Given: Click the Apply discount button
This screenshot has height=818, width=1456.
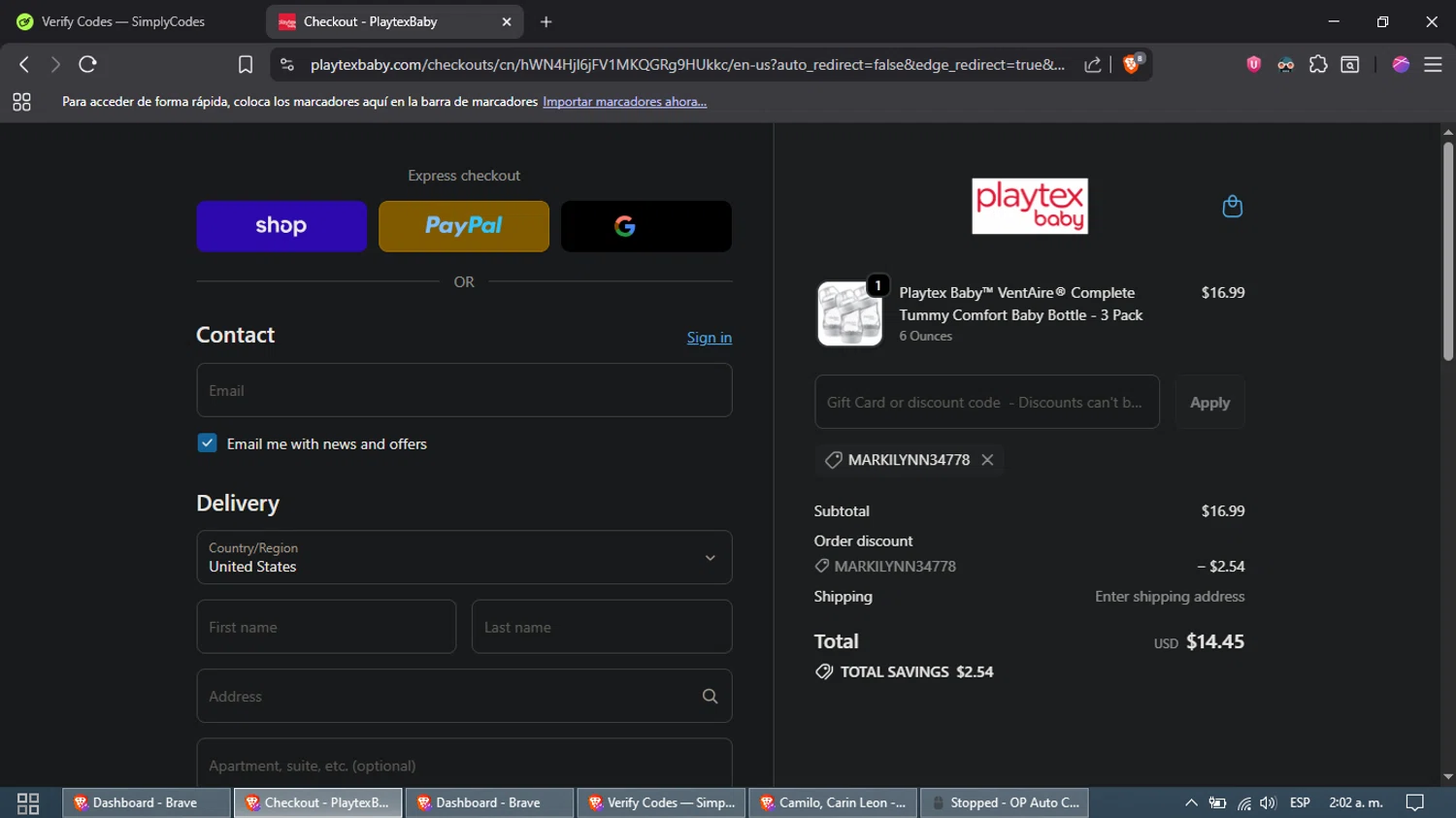Looking at the screenshot, I should 1209,402.
